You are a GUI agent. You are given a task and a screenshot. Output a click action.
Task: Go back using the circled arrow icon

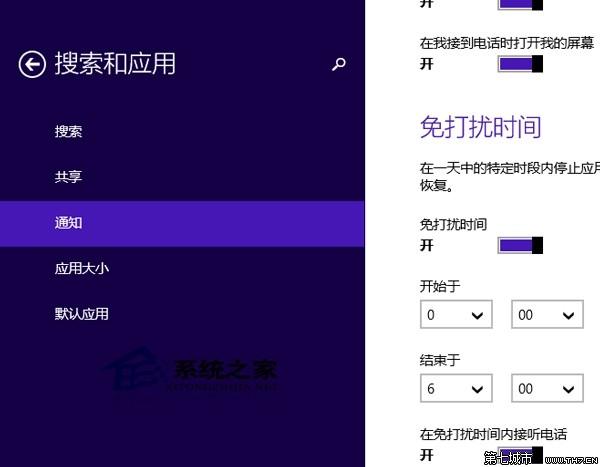32,64
